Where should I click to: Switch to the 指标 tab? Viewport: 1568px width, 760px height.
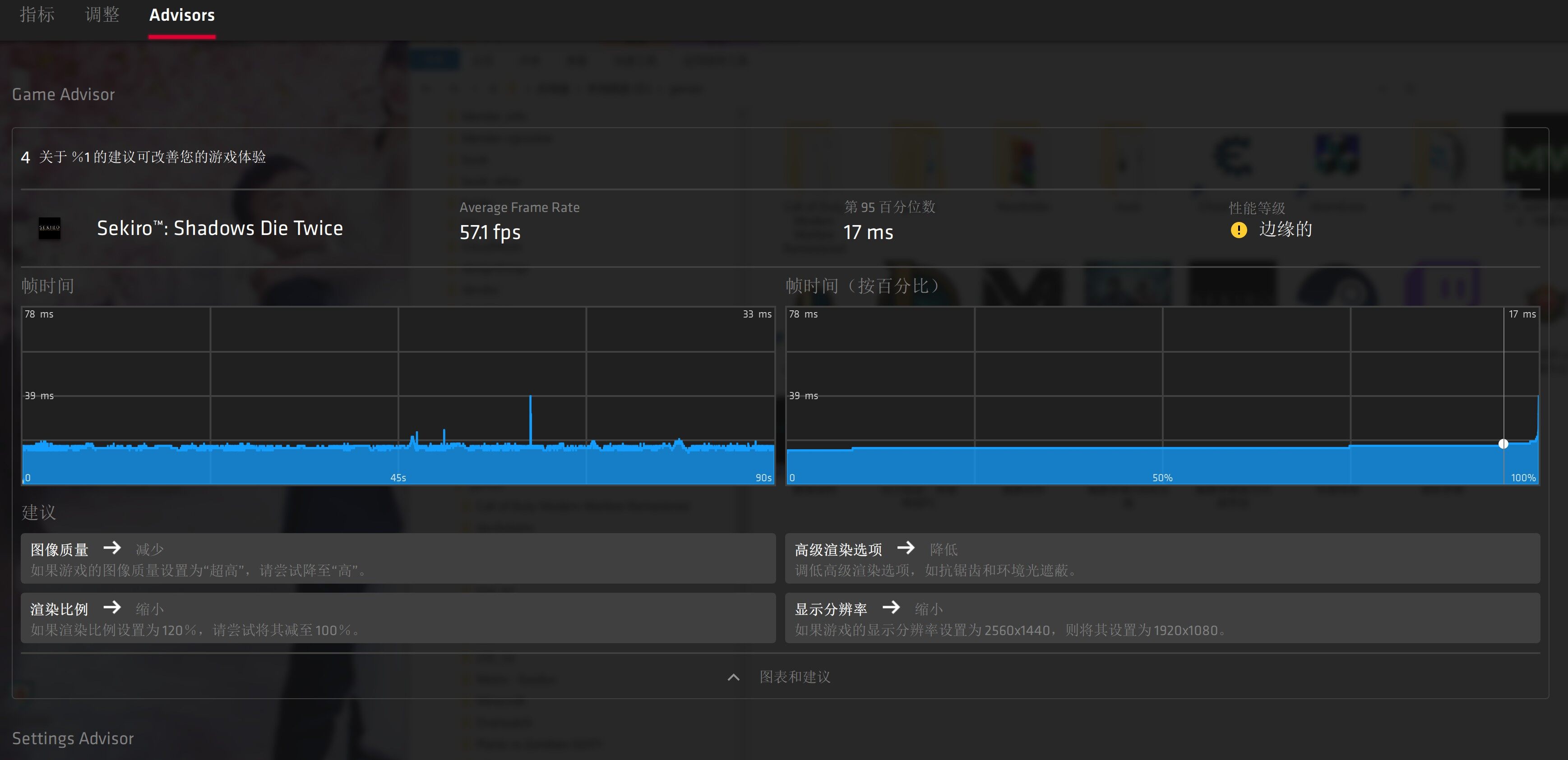37,14
